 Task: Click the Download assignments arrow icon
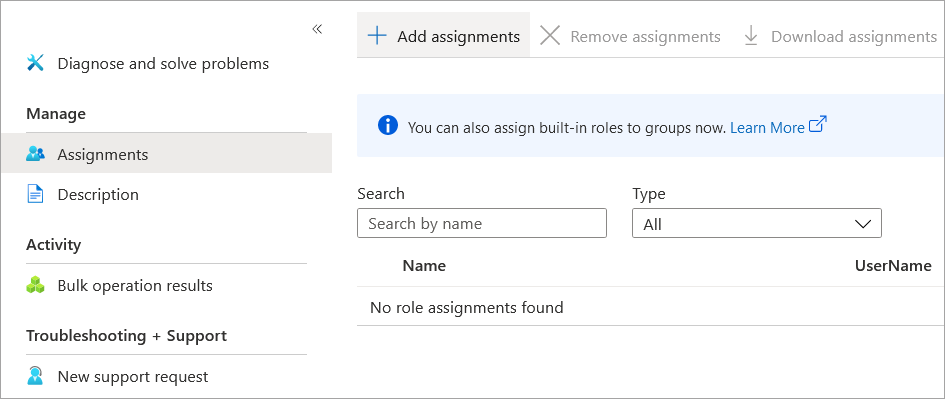[751, 36]
